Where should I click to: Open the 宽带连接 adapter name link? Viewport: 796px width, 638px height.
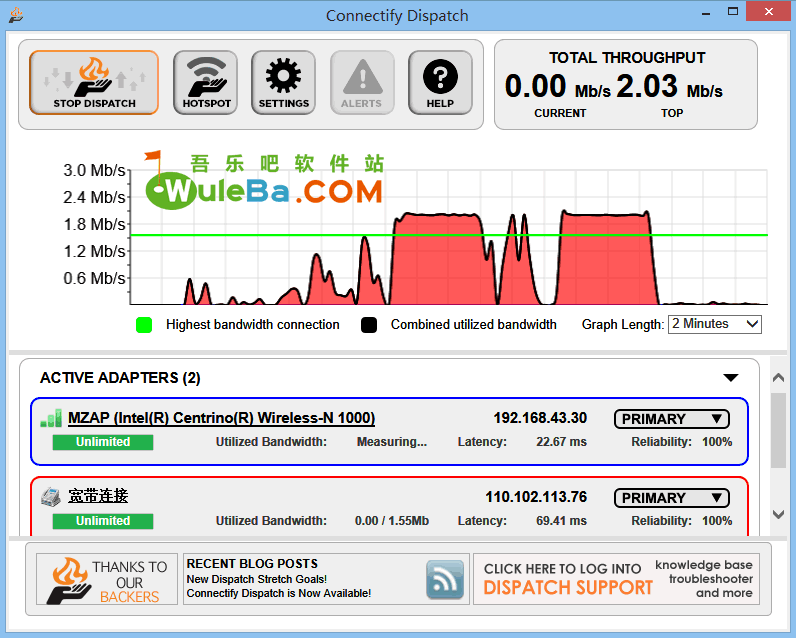98,496
